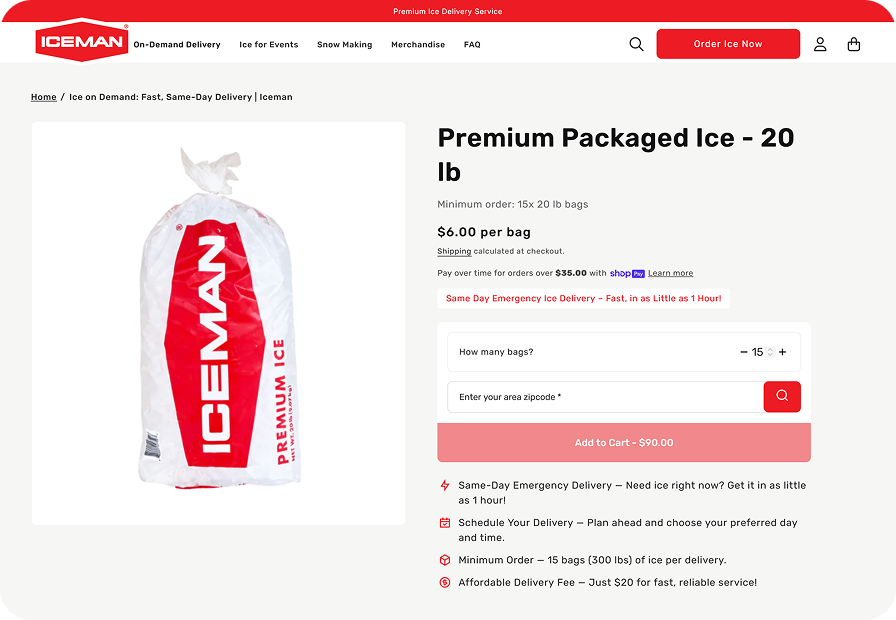This screenshot has height=620, width=896.
Task: Click the Order Ice Now button
Action: (728, 44)
